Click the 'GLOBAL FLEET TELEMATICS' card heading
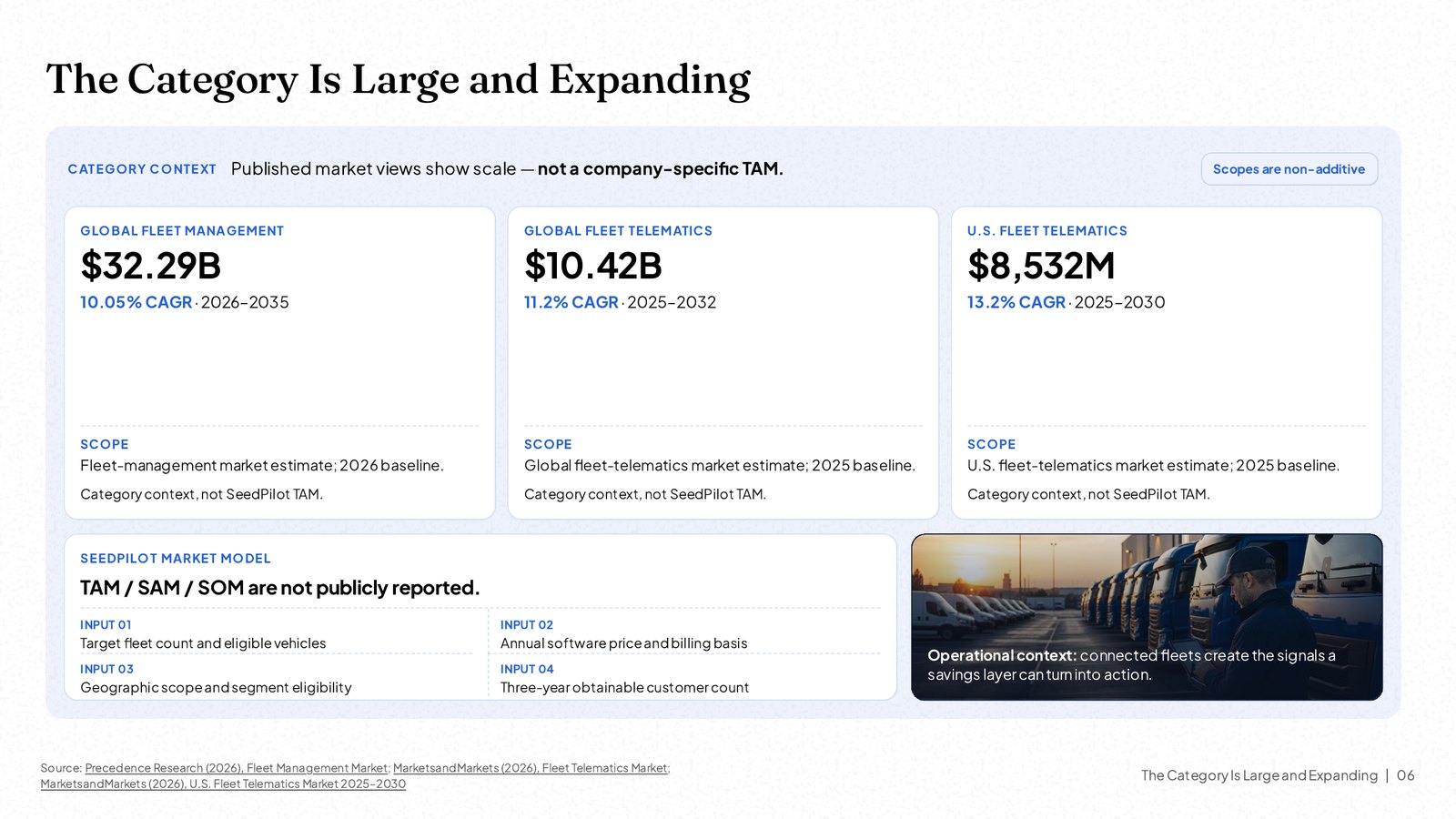This screenshot has height=819, width=1456. pyautogui.click(x=618, y=231)
